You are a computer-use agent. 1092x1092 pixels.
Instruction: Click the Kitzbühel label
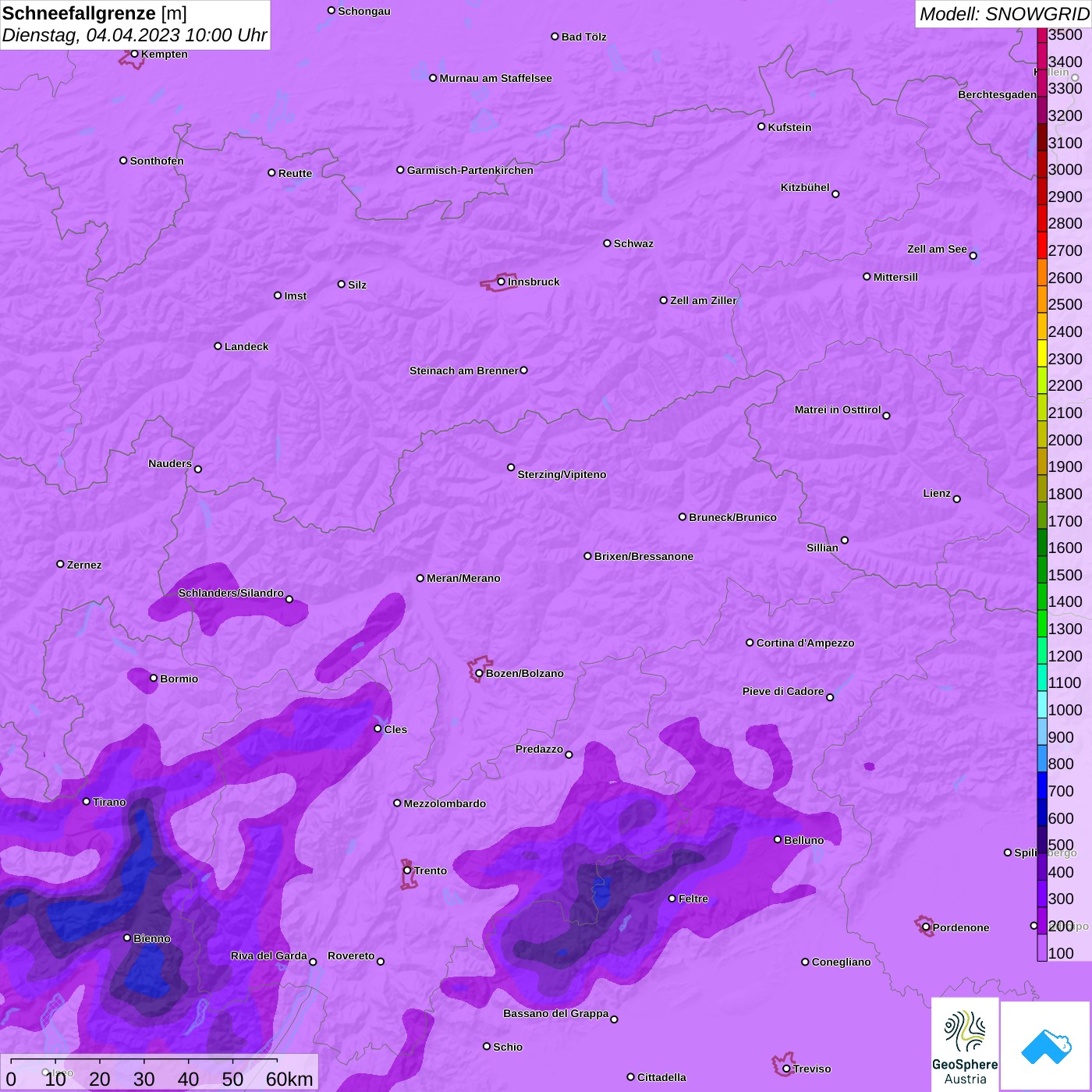tap(805, 187)
